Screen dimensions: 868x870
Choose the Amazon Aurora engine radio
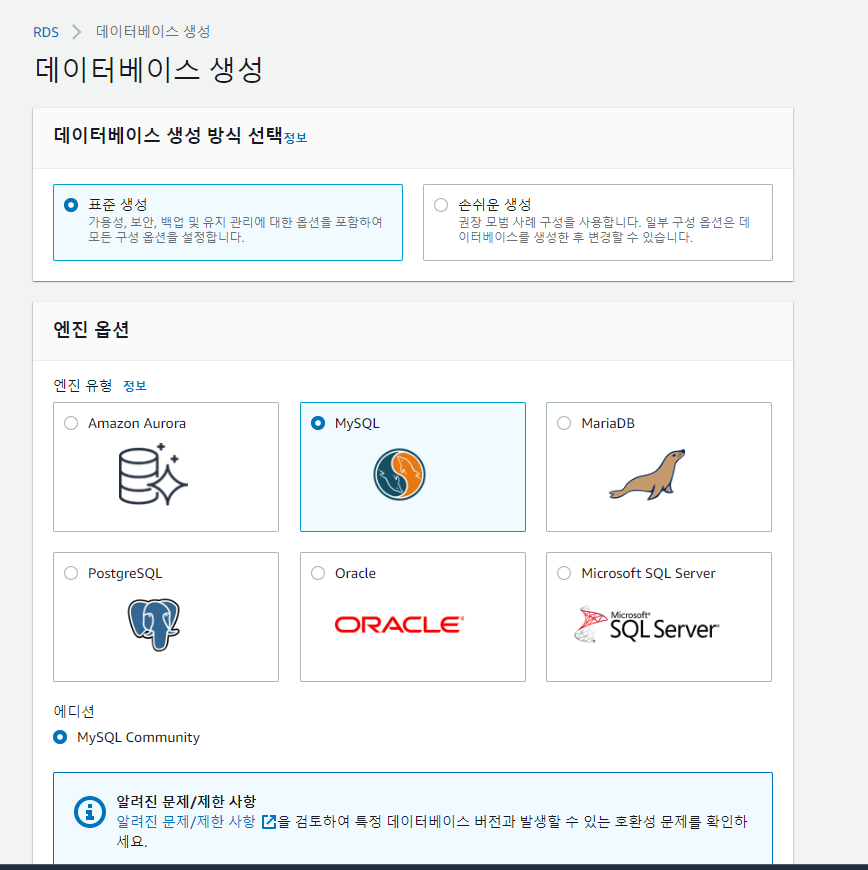click(x=71, y=423)
